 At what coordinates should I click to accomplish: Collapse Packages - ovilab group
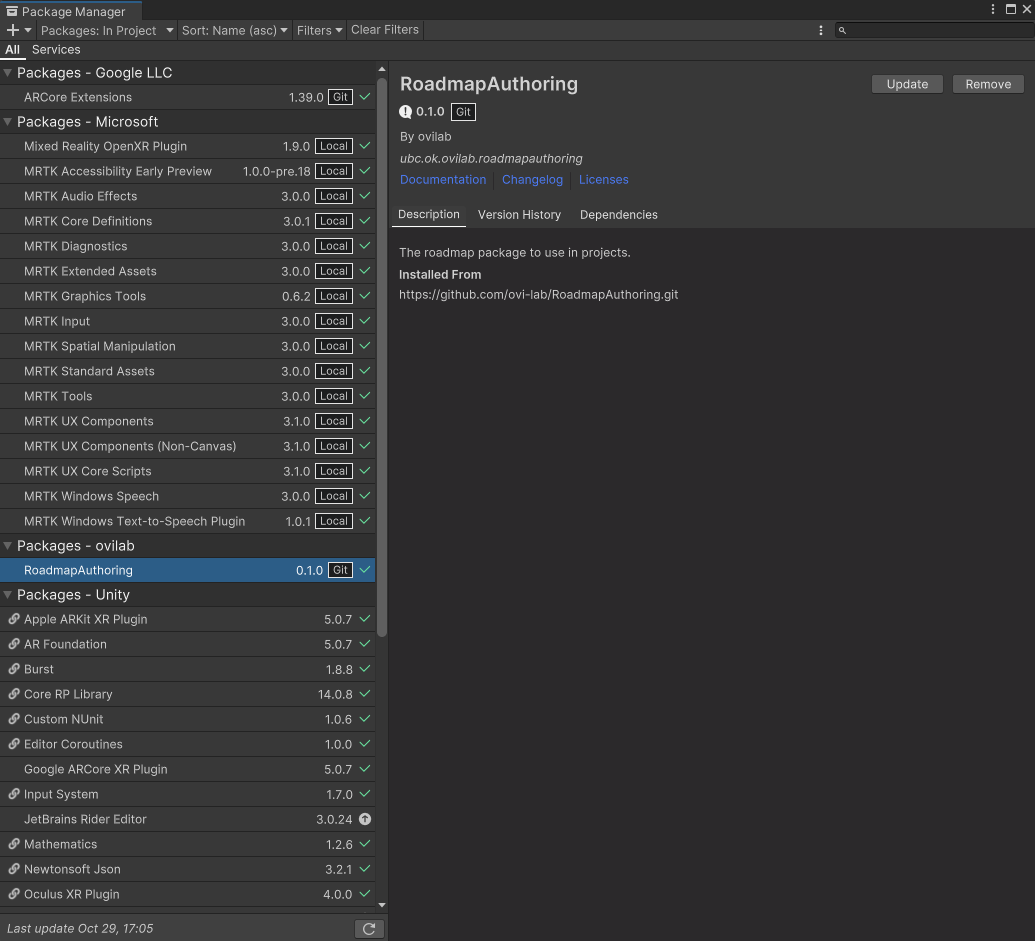pos(8,546)
